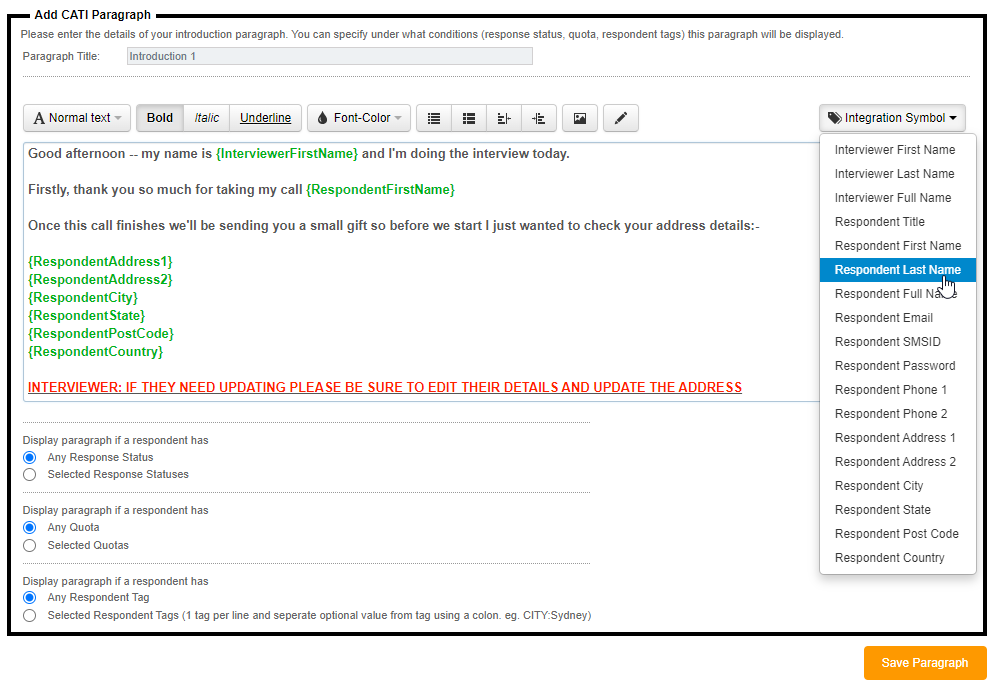Expand the Font-Color dropdown
994x689 pixels.
(x=358, y=118)
